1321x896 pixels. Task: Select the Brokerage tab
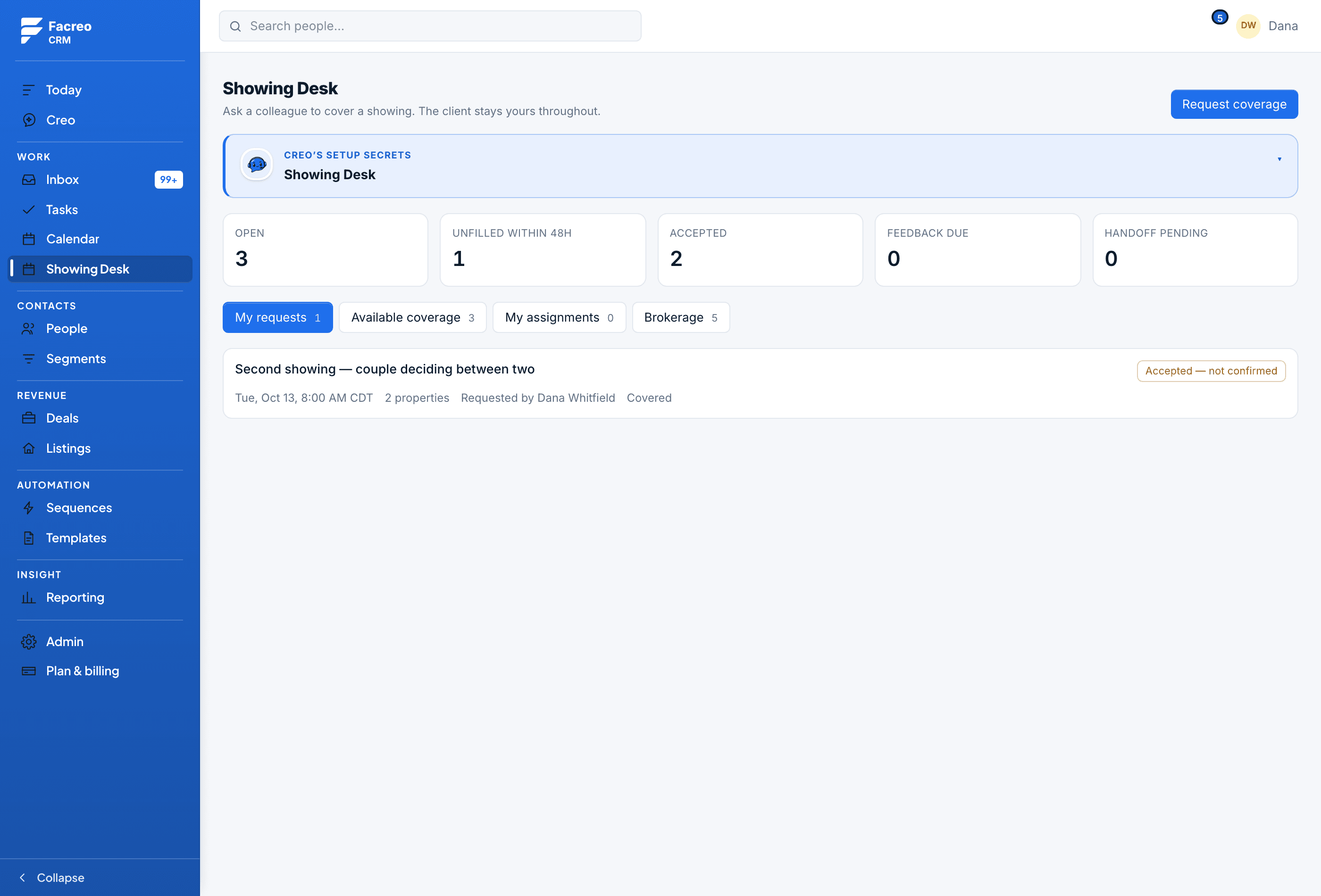(x=681, y=317)
